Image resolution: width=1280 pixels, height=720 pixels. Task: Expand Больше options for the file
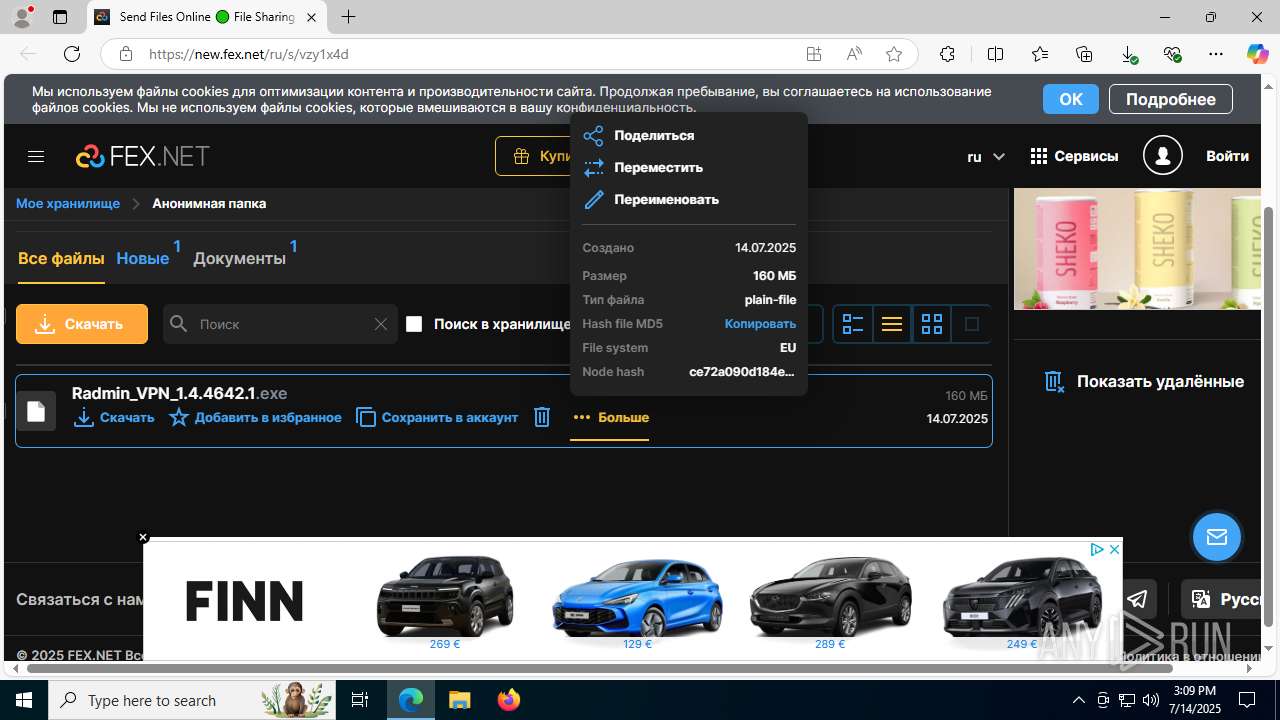(x=610, y=417)
